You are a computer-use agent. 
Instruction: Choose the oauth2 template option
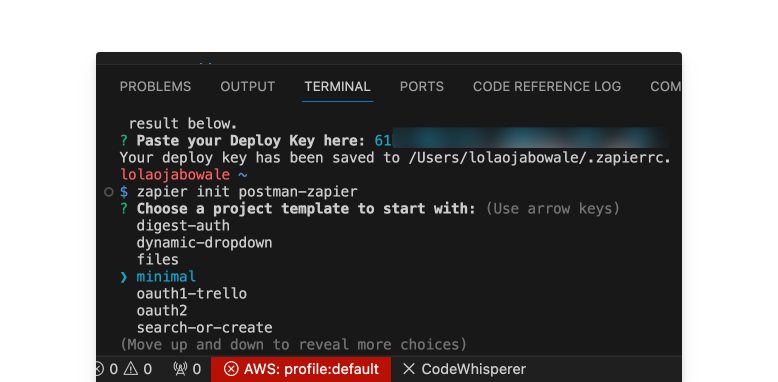point(162,311)
